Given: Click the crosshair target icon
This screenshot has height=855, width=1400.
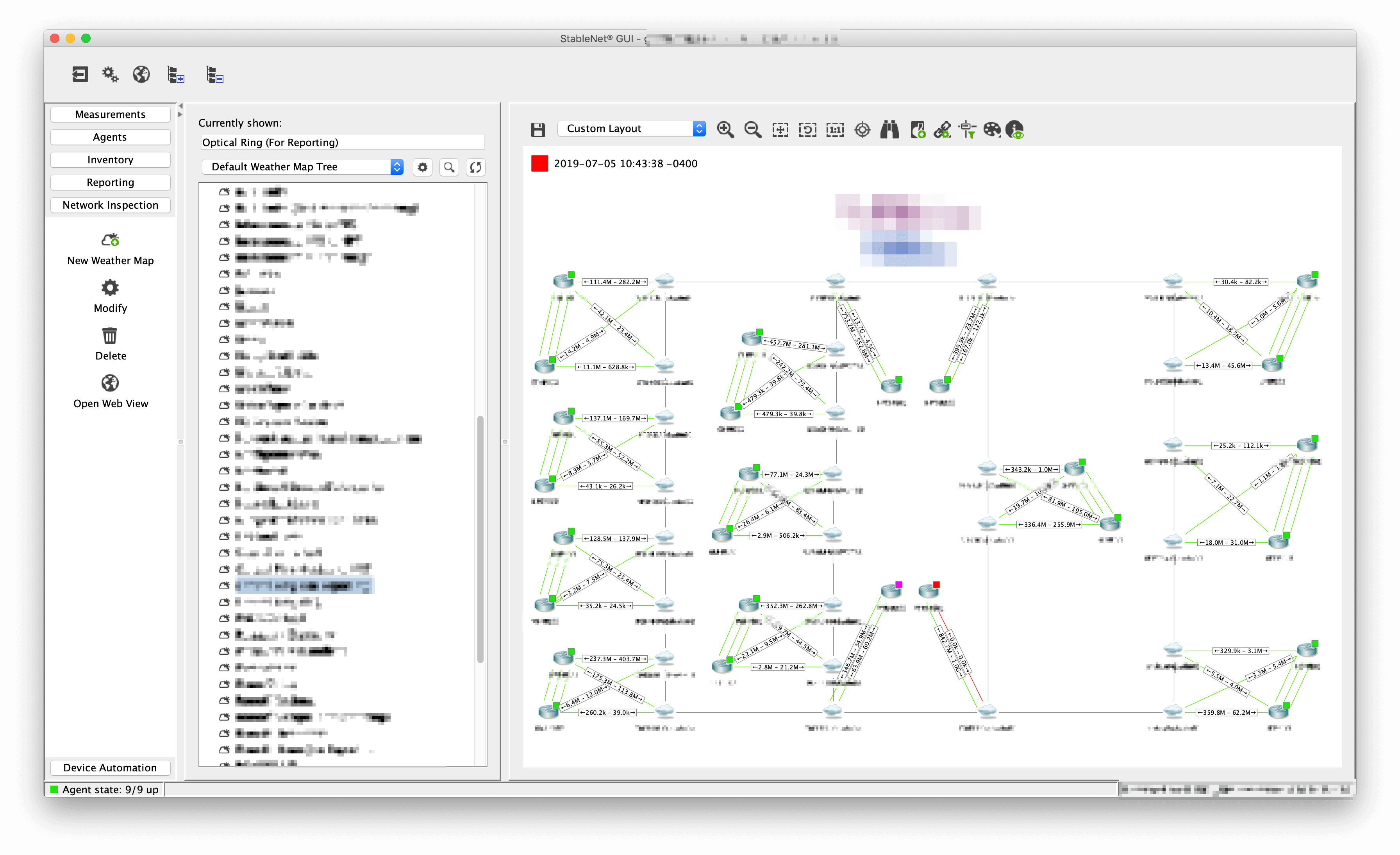Looking at the screenshot, I should 862,130.
